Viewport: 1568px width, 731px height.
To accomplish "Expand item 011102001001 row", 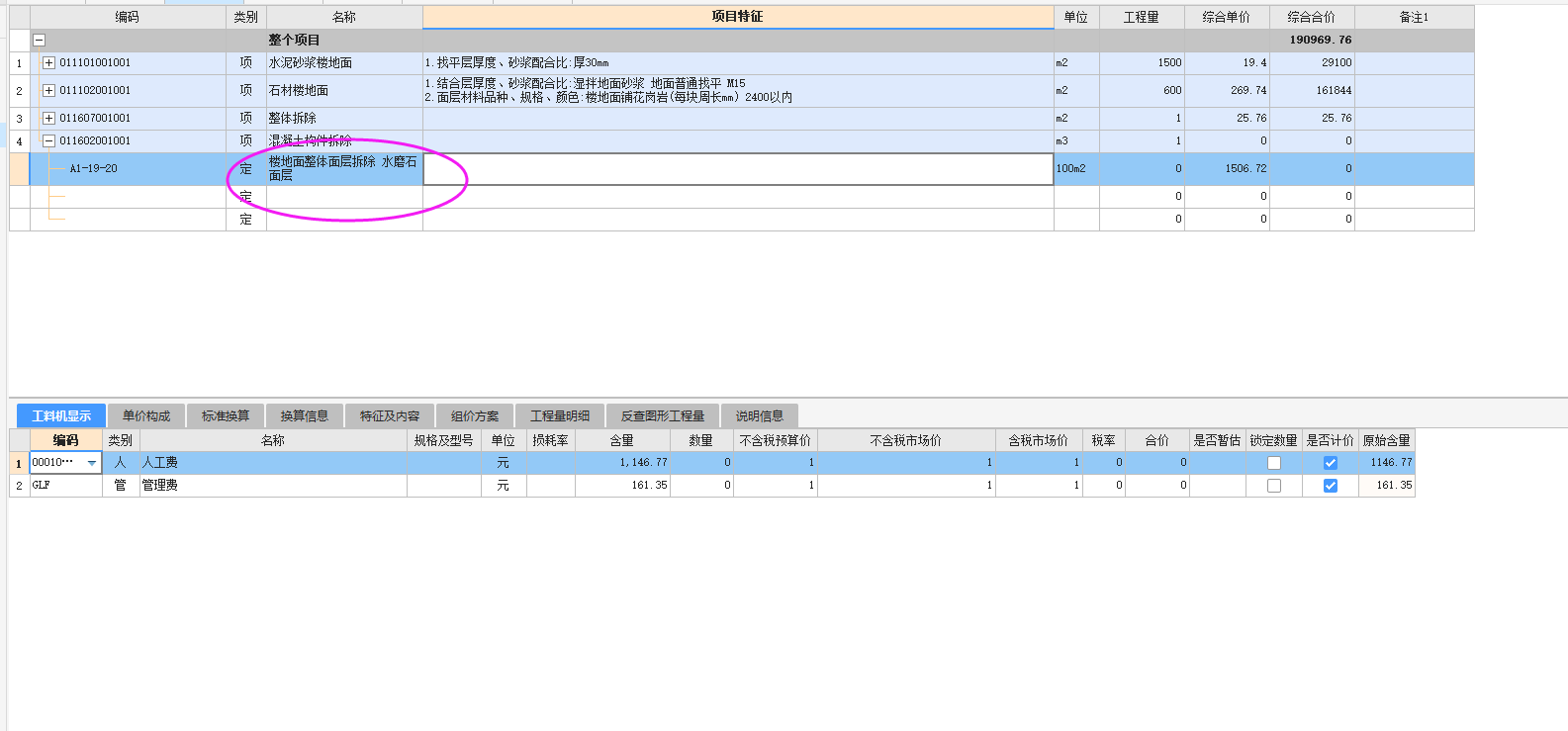I will tap(48, 90).
